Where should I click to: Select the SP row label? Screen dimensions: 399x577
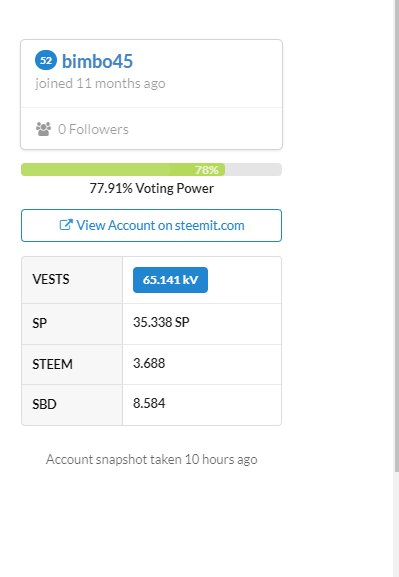39,323
